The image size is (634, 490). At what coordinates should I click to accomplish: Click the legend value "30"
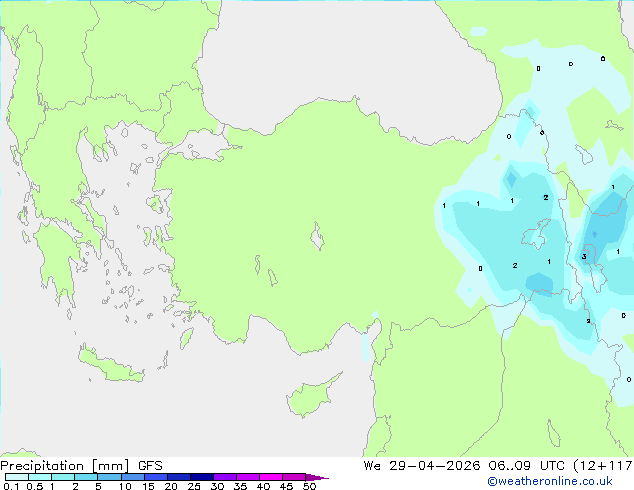[217, 486]
